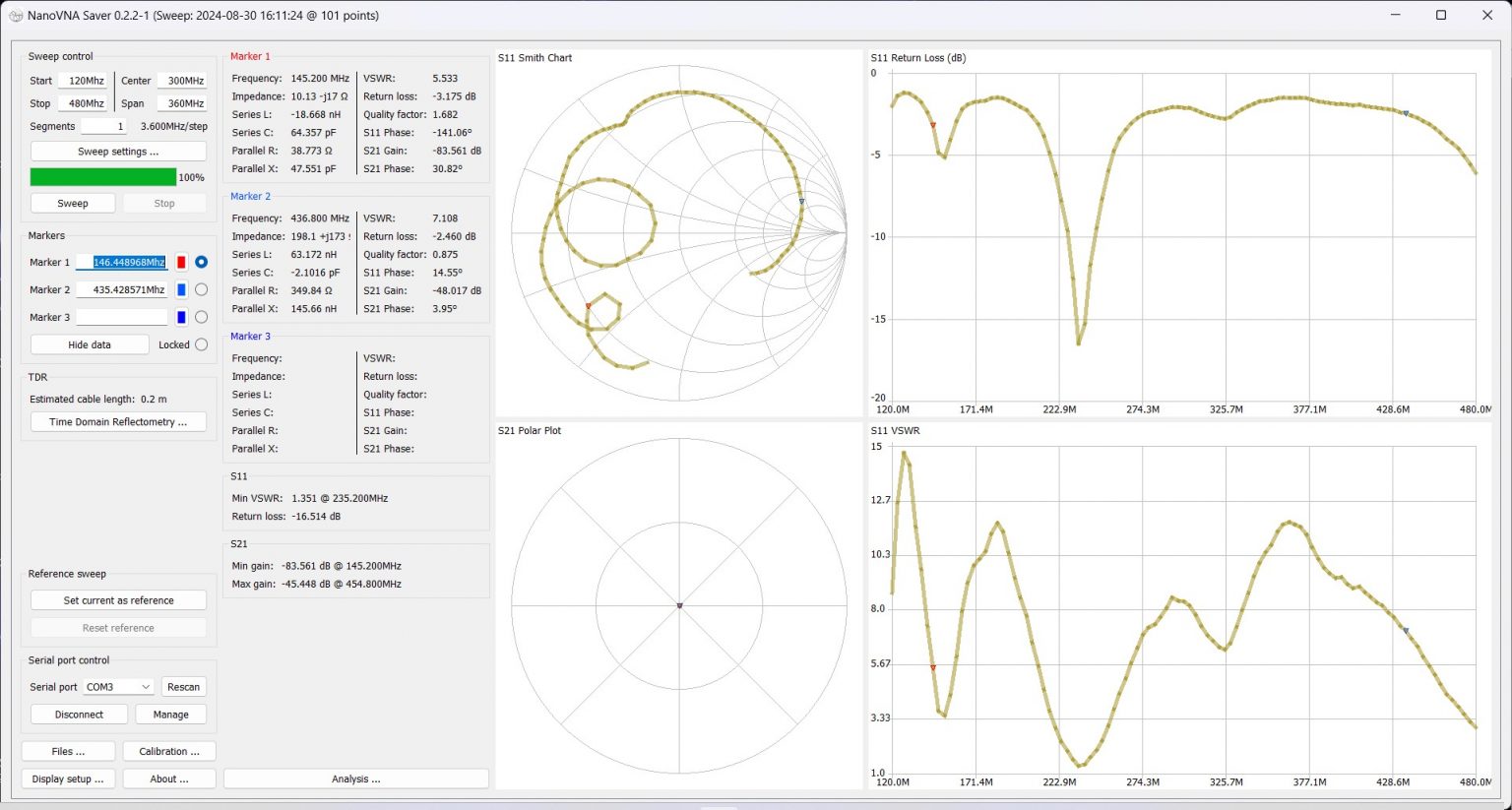Click the Rescan serial ports button

pyautogui.click(x=183, y=687)
